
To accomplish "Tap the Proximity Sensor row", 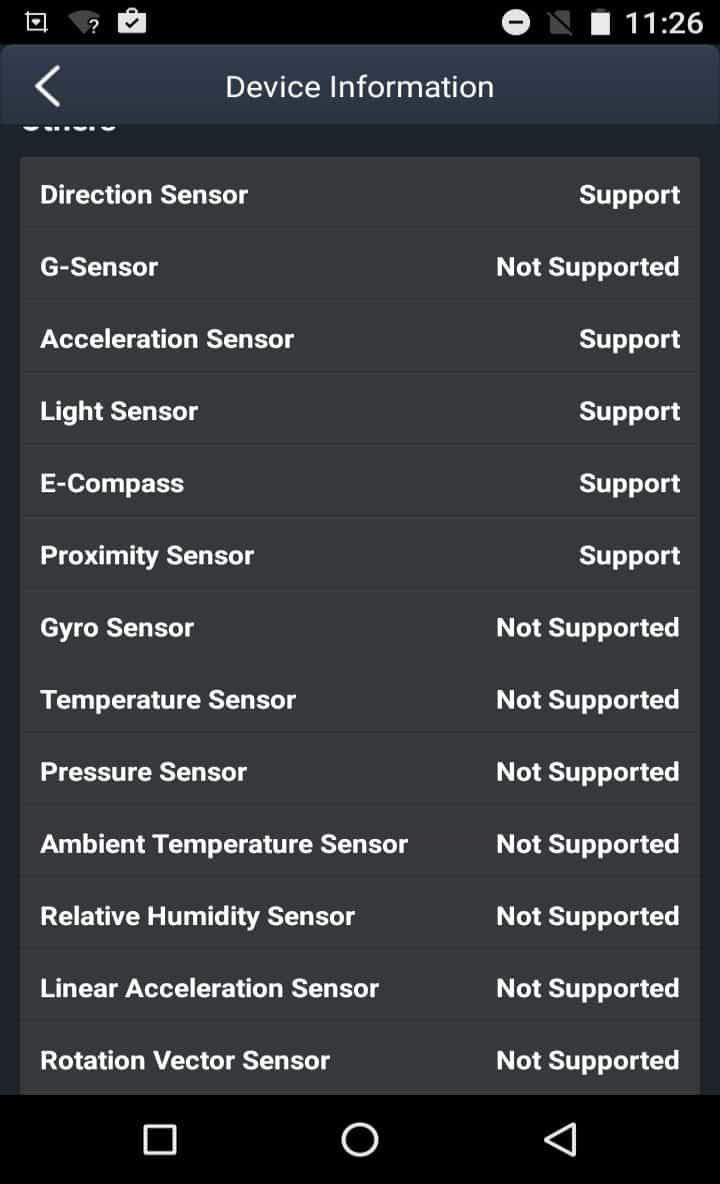I will 360,555.
